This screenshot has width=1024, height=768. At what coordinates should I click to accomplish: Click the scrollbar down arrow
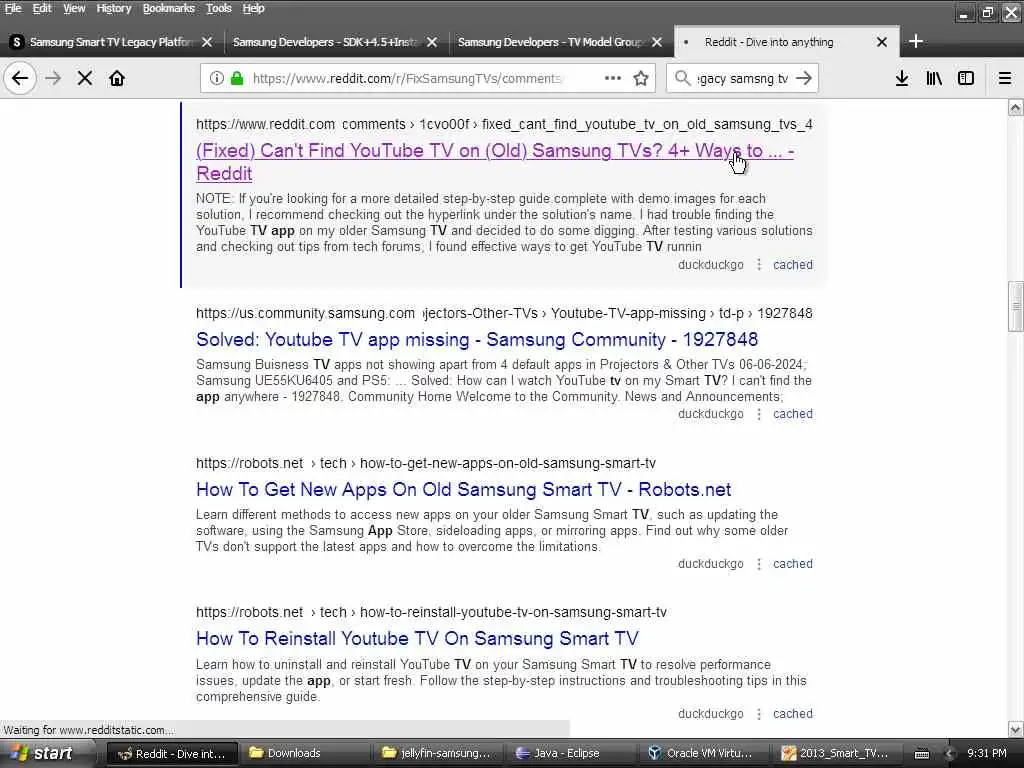click(1016, 729)
